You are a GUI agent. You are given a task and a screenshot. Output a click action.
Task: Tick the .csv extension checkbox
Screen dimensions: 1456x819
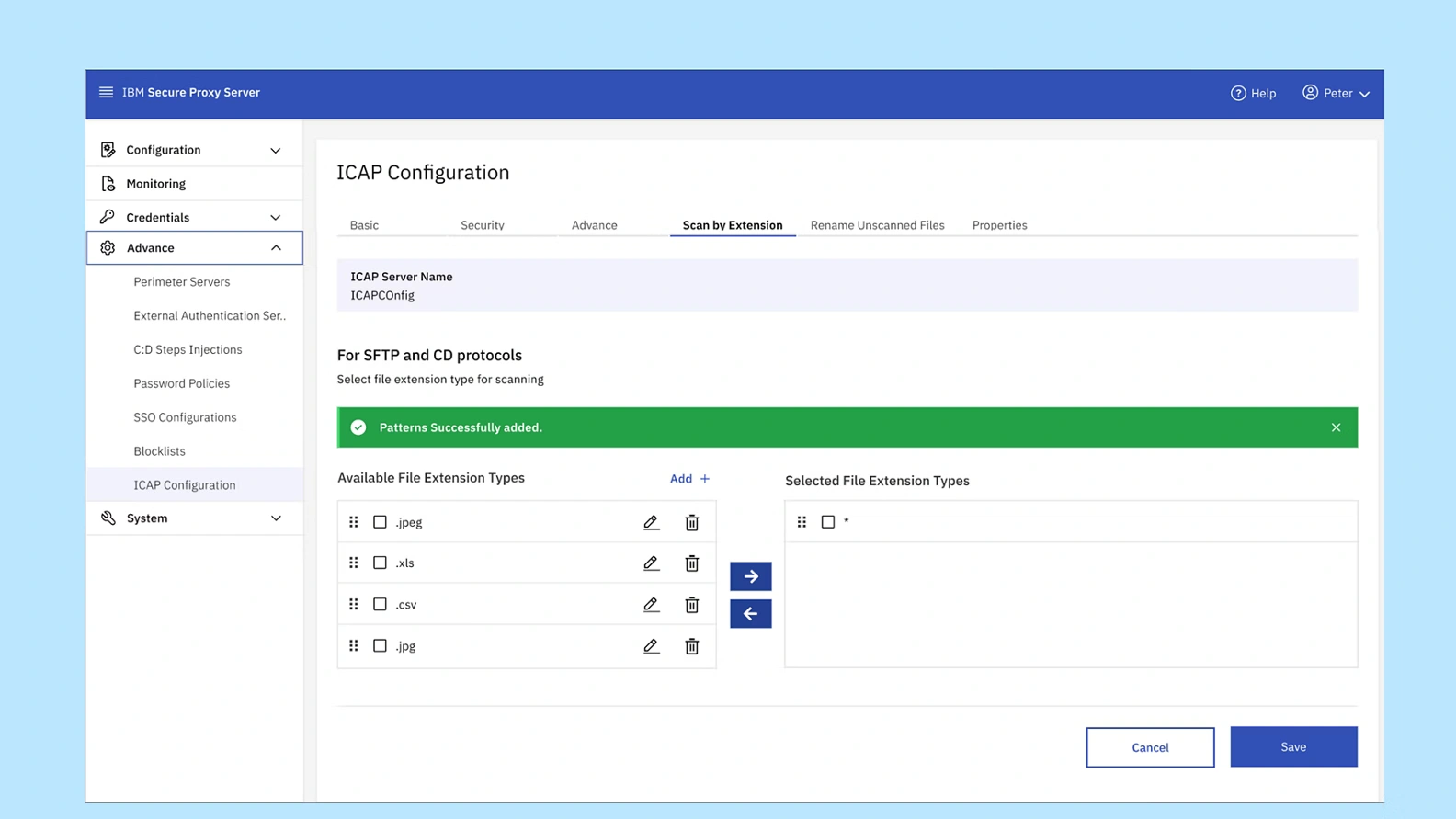click(380, 605)
